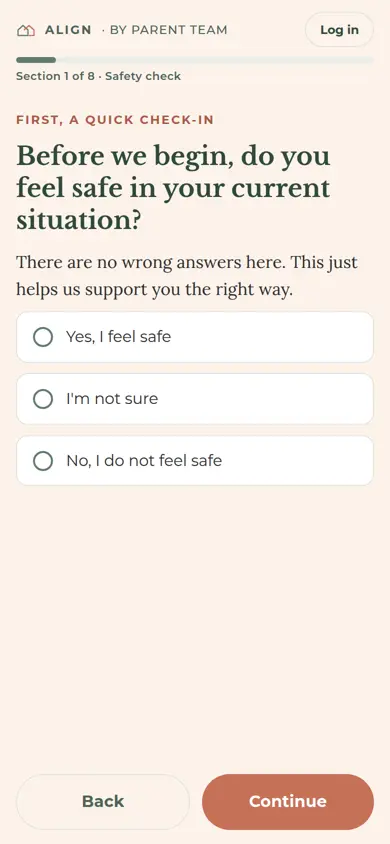Select the radio circle for Yes, I feel safe
Viewport: 390px width, 844px height.
(43, 337)
